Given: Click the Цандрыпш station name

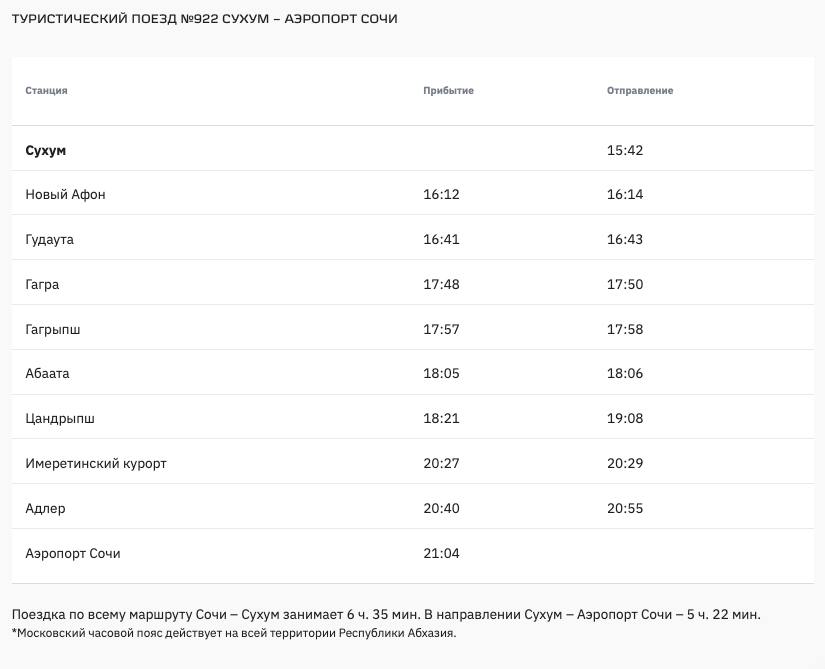Looking at the screenshot, I should click(x=60, y=419).
